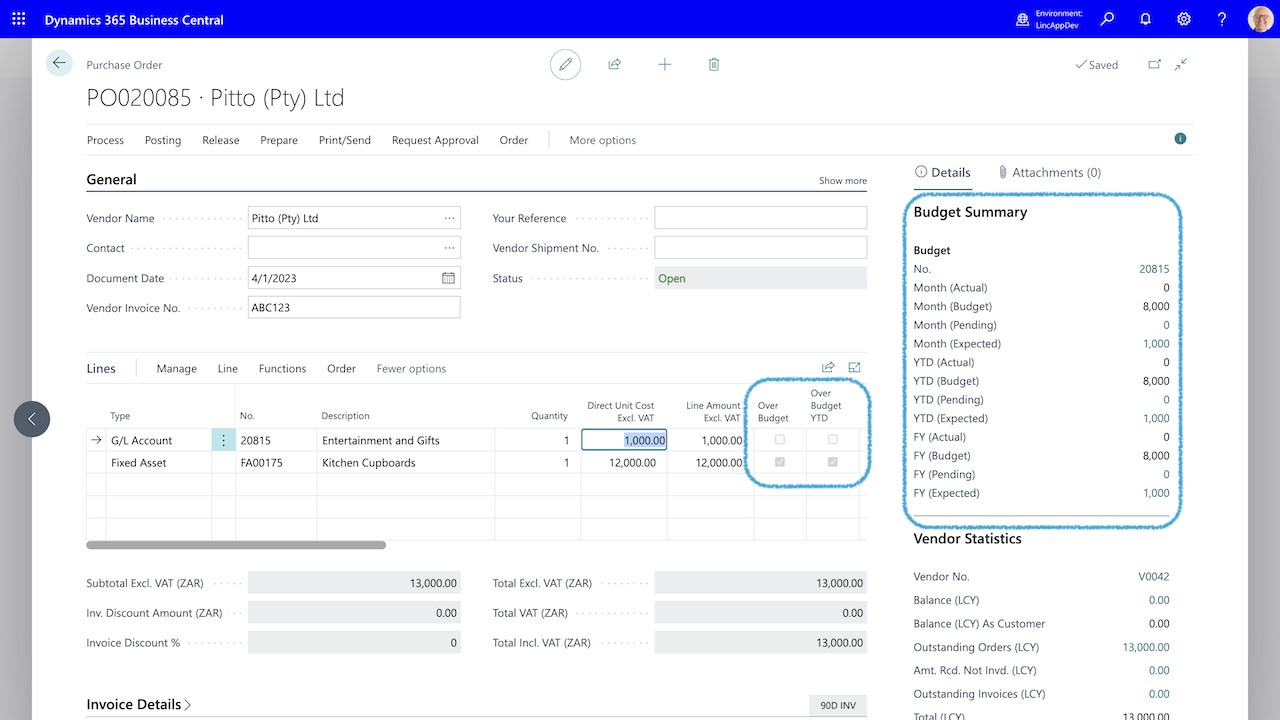Open budget No. 20815 link

coord(1154,269)
